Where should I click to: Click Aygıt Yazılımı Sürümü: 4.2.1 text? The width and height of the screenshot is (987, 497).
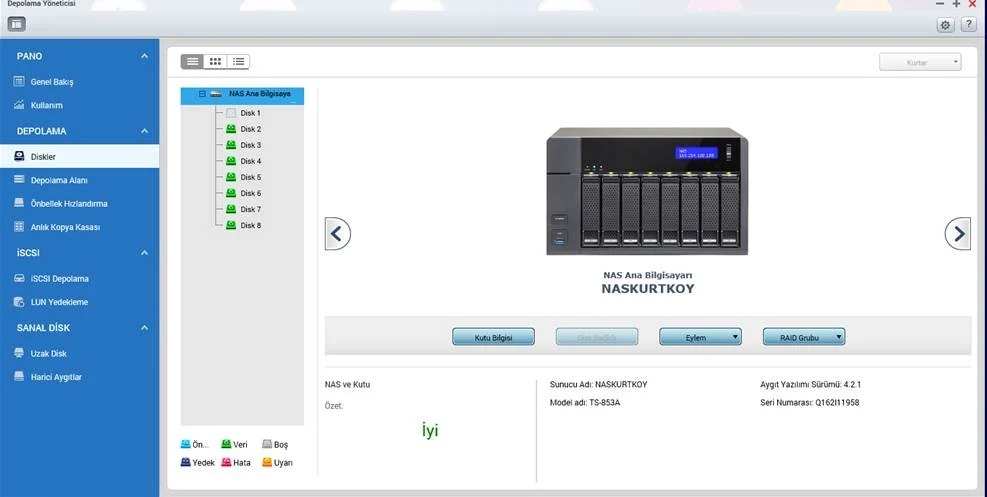810,384
